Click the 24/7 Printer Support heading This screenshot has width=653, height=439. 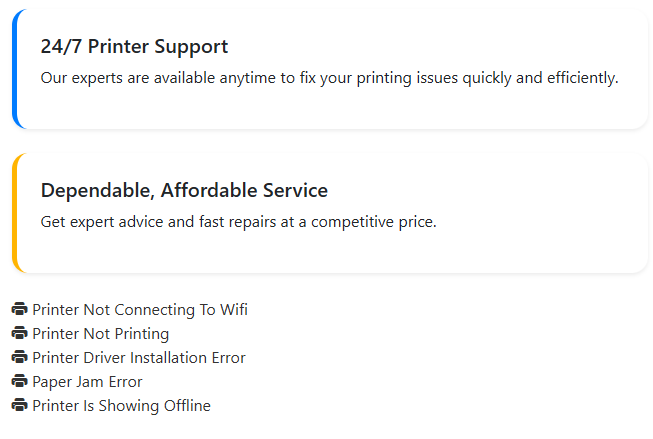tap(134, 47)
